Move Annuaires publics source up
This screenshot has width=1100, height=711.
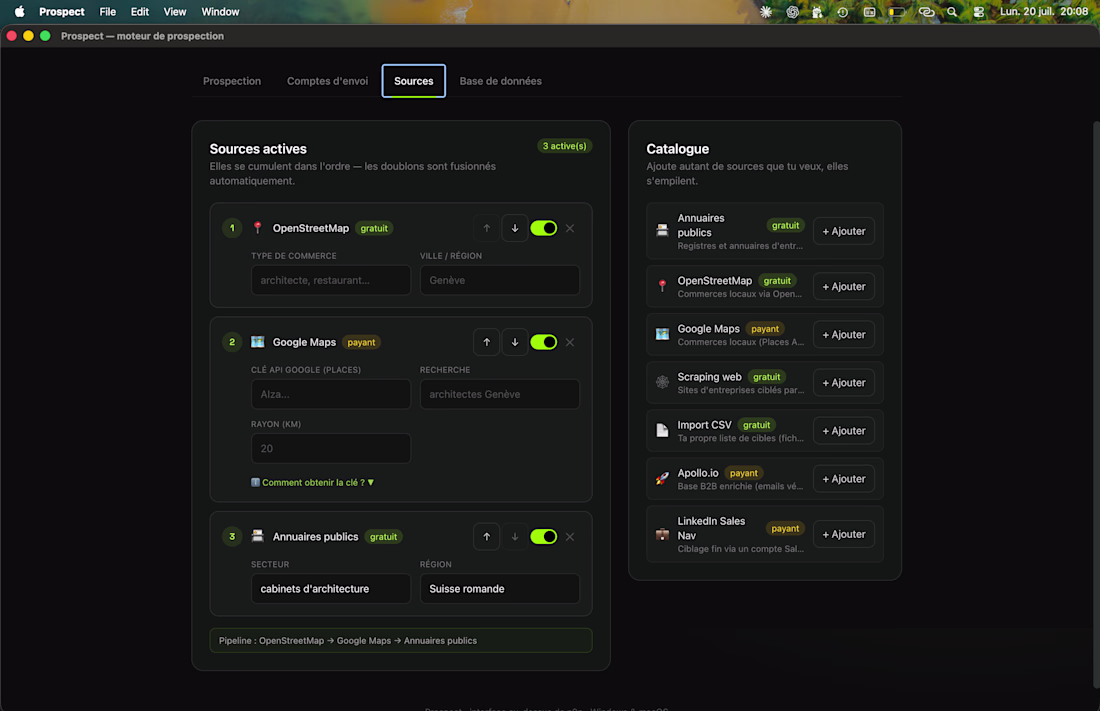pyautogui.click(x=486, y=536)
